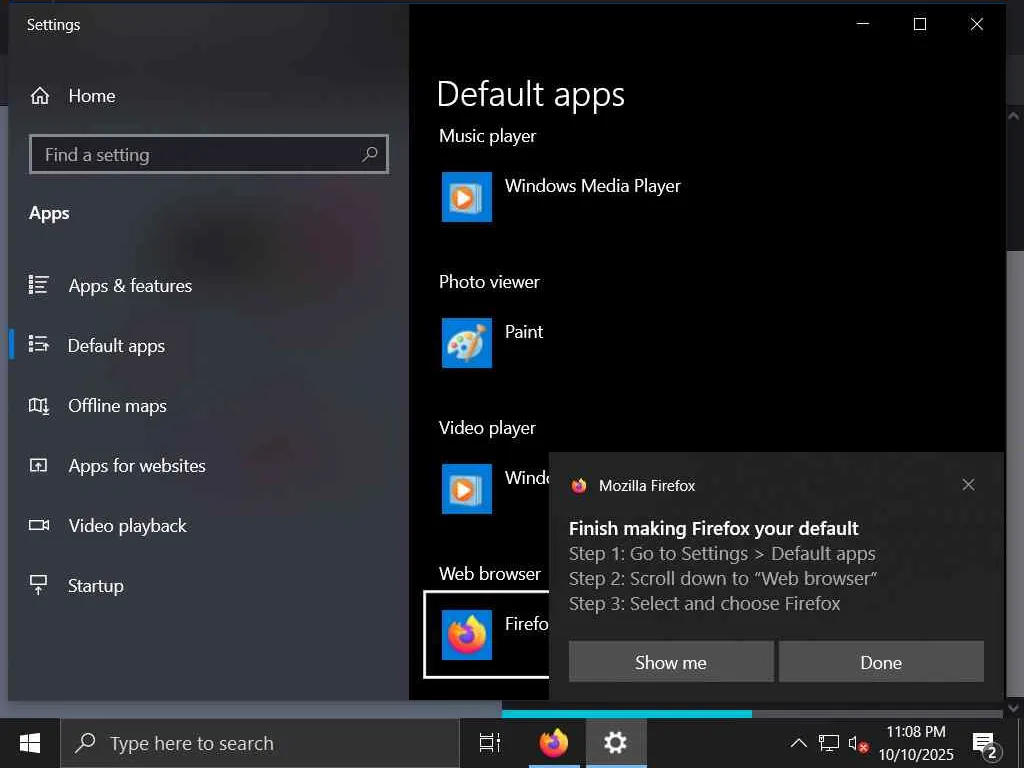
Task: Click the muted volume tray icon
Action: point(858,743)
